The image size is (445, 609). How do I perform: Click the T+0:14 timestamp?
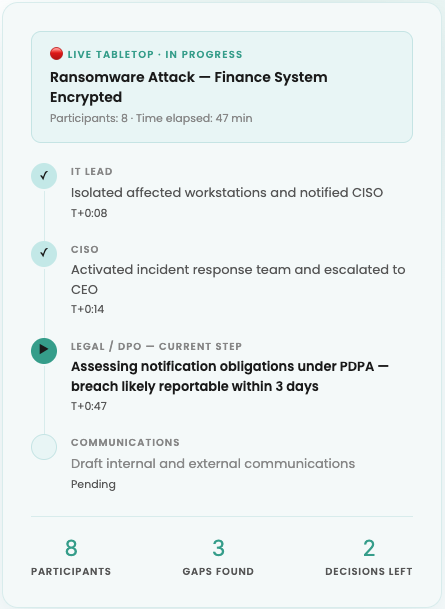(x=87, y=309)
